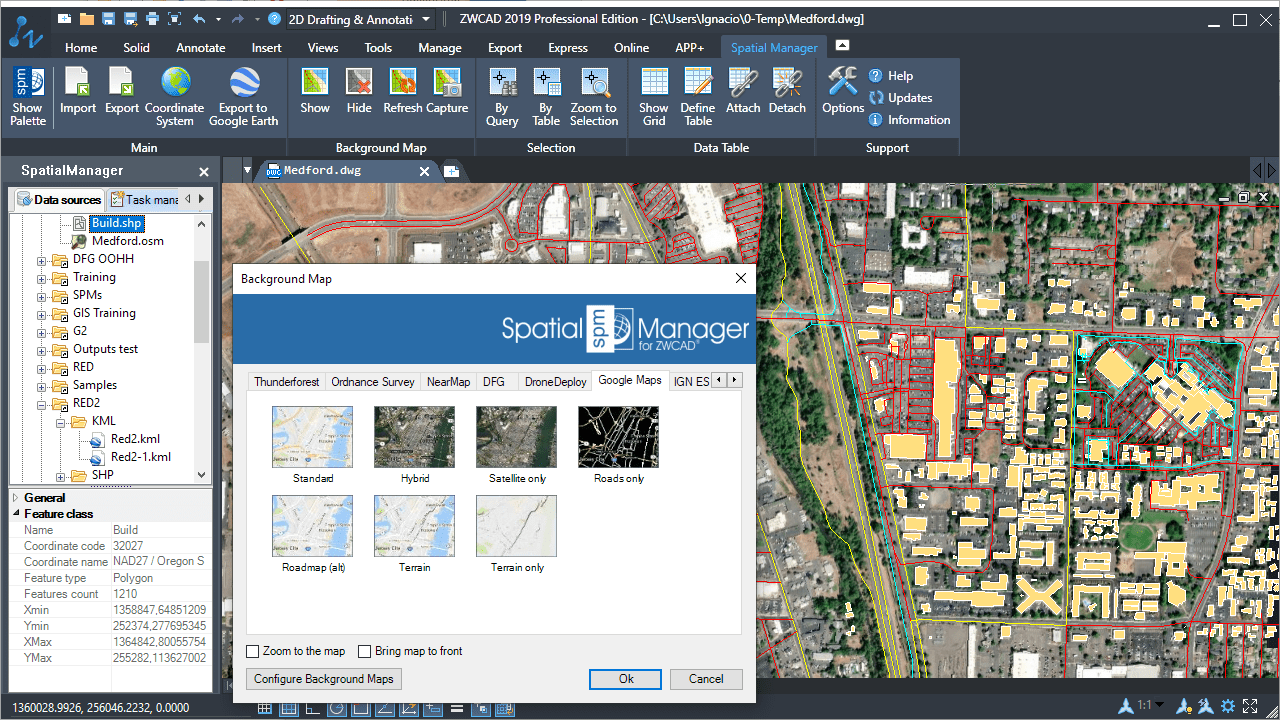The width and height of the screenshot is (1280, 720).
Task: Click the Information link
Action: click(x=909, y=120)
